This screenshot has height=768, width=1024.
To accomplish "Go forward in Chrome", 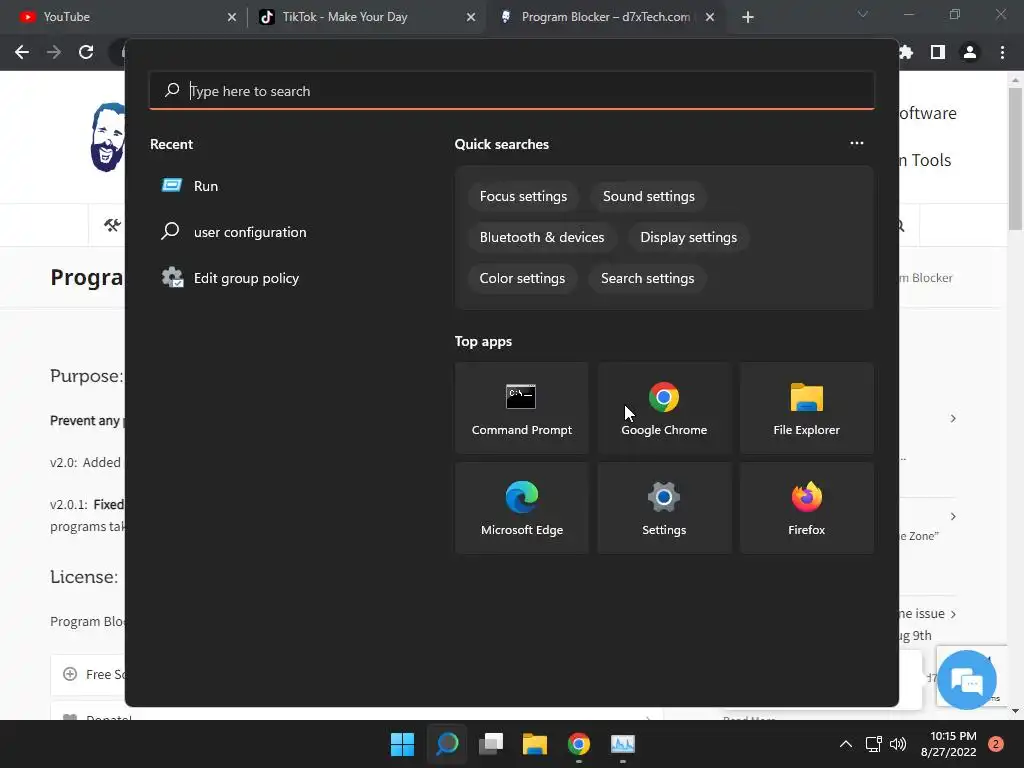I will 54,52.
